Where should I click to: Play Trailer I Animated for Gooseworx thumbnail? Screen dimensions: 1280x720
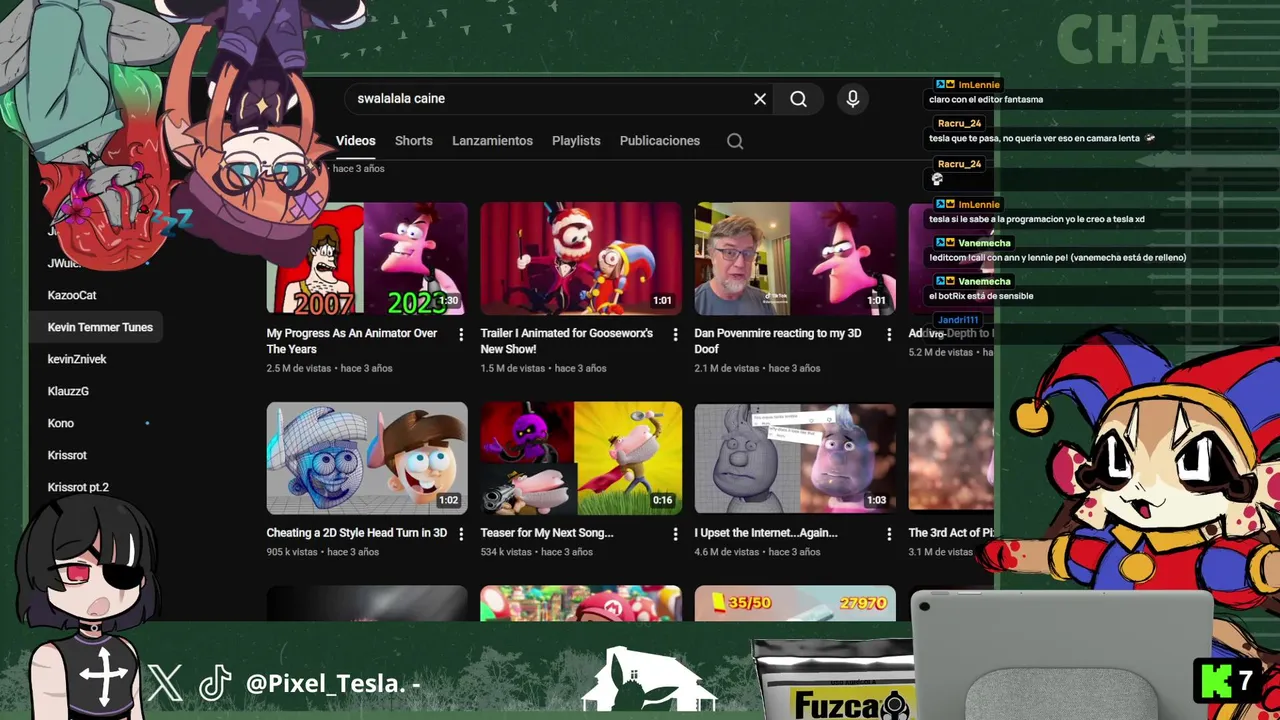[x=581, y=259]
